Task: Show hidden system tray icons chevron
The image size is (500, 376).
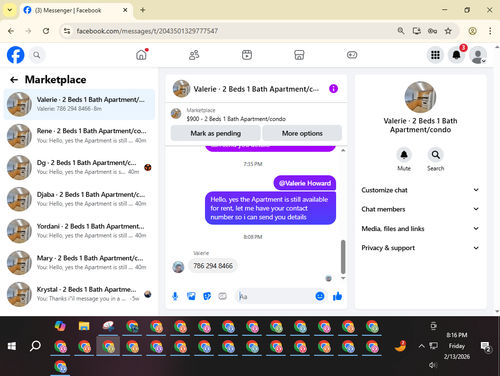Action: click(421, 346)
